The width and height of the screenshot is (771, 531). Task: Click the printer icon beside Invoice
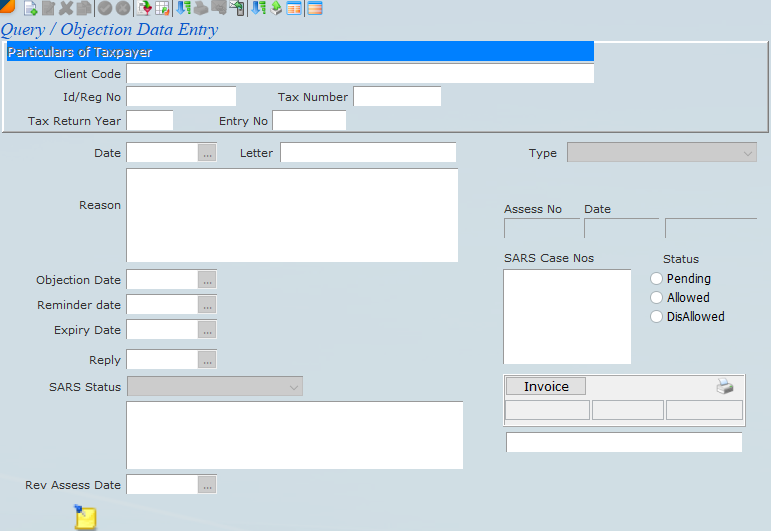pos(725,387)
